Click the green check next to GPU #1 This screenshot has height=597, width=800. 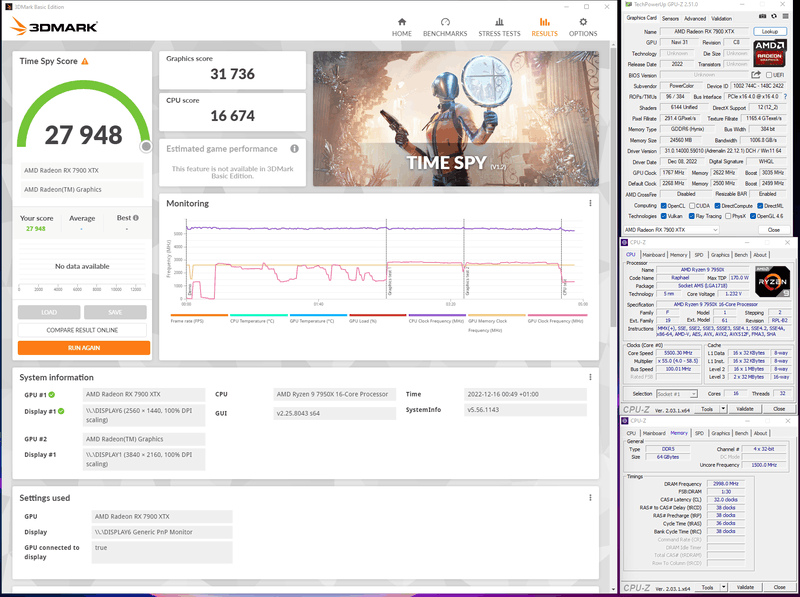pyautogui.click(x=52, y=394)
